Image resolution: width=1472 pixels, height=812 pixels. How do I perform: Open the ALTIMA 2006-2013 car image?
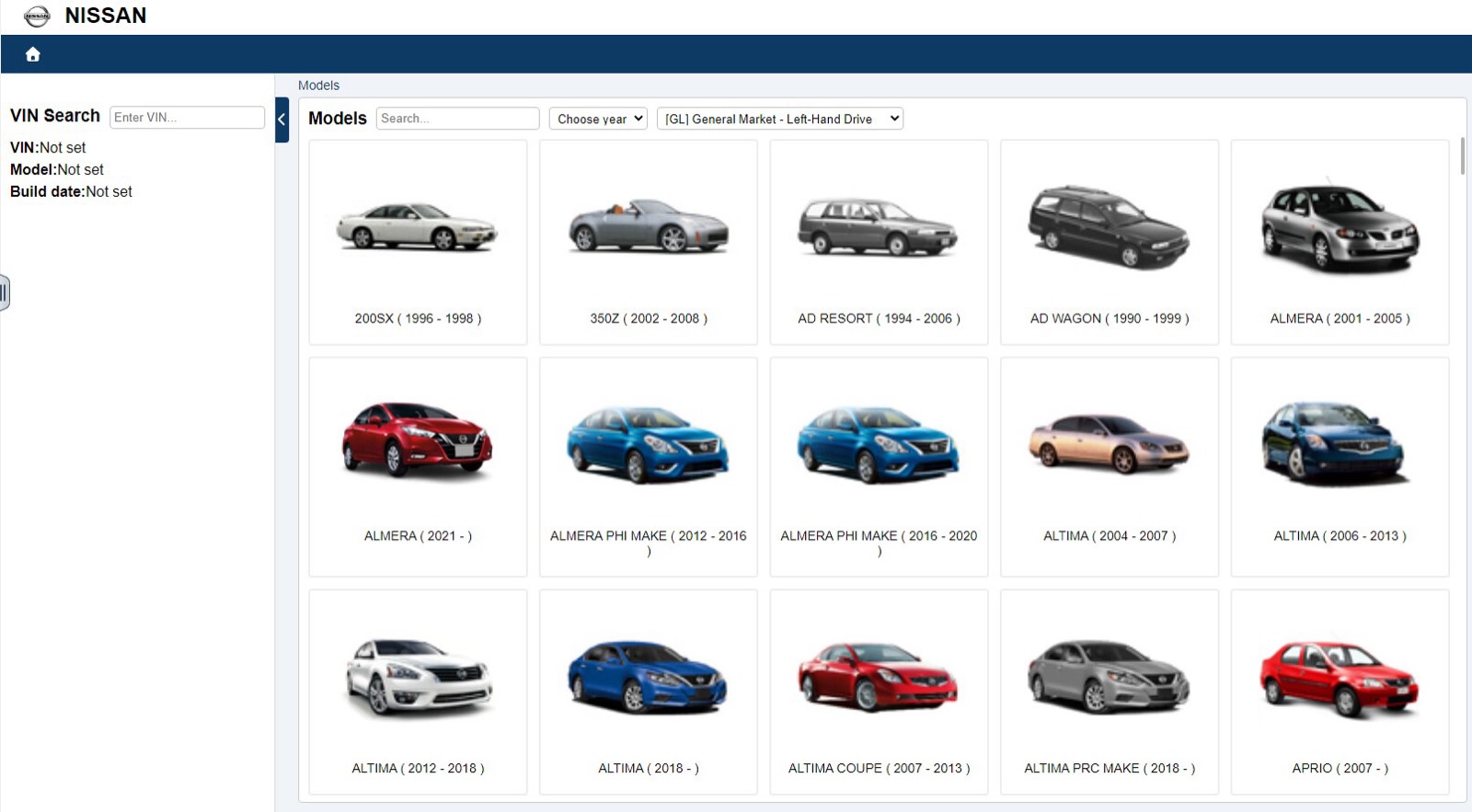(x=1335, y=443)
